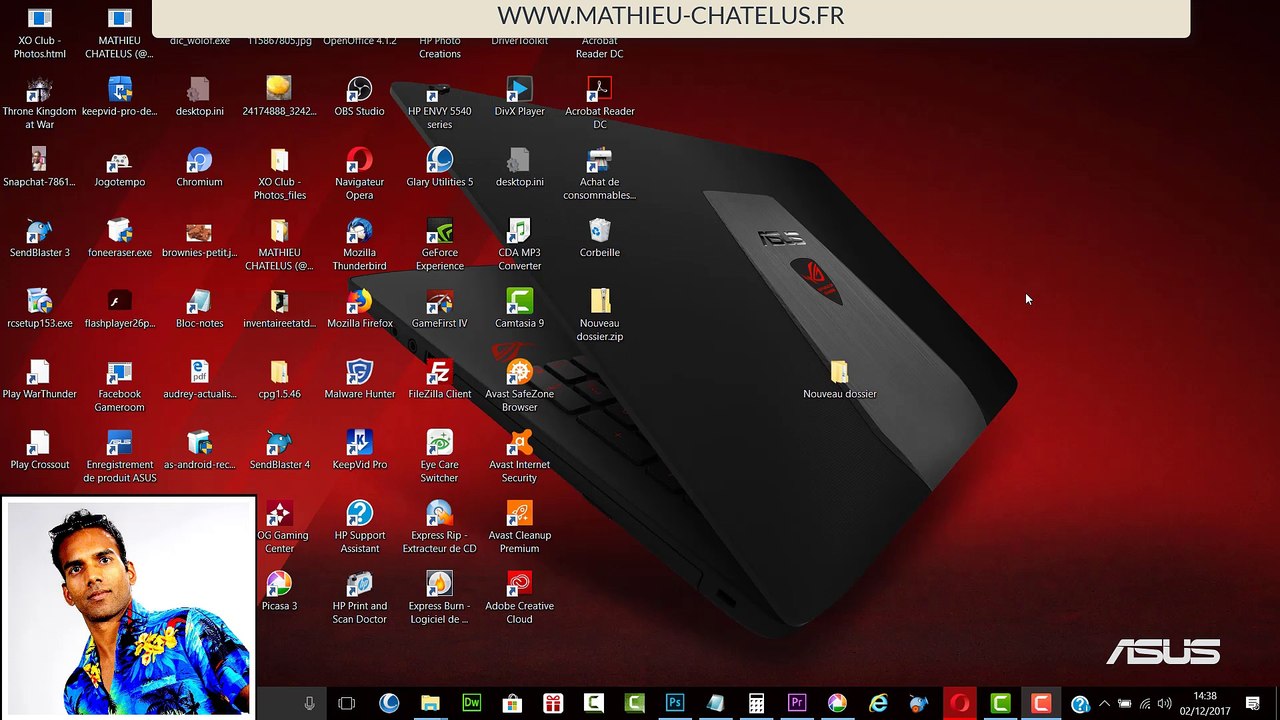The width and height of the screenshot is (1280, 720).
Task: Launch GeForce Experience from desktop
Action: (x=439, y=245)
